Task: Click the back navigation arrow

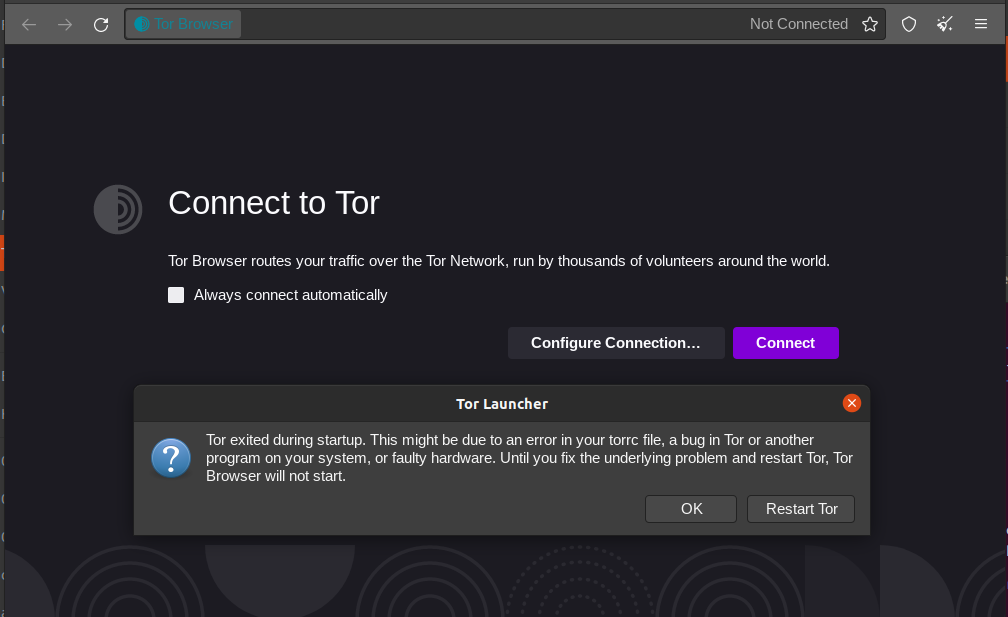Action: 29,24
